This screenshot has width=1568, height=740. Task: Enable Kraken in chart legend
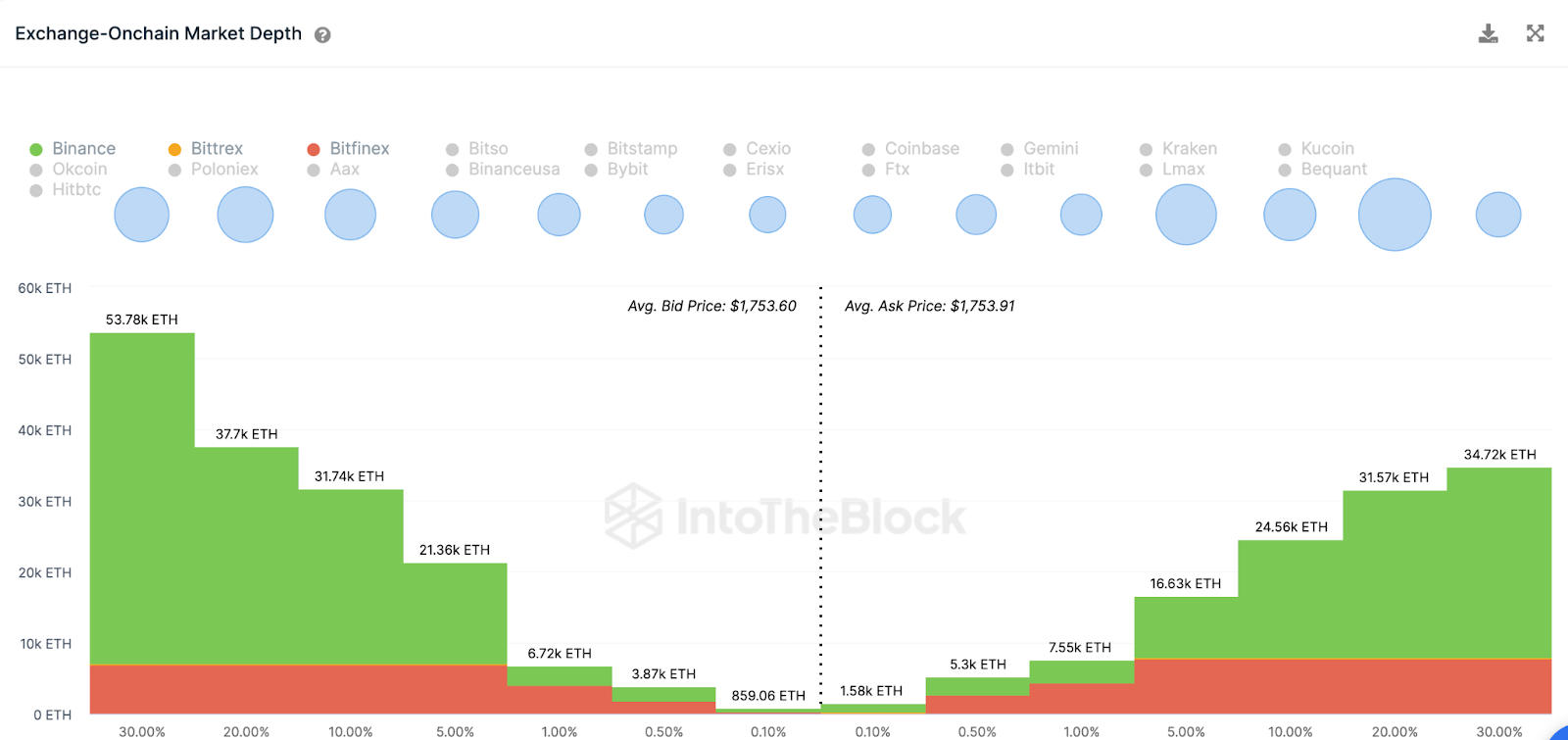tap(1178, 149)
